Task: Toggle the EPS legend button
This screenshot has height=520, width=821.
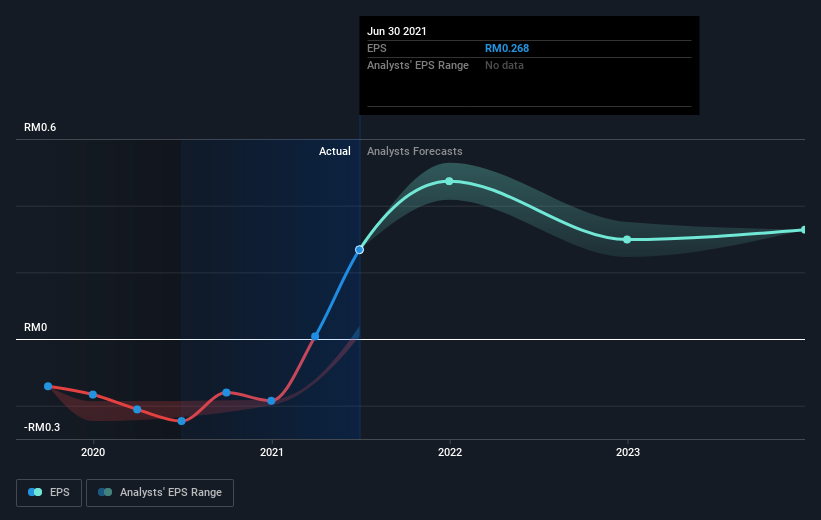Action: coord(49,493)
